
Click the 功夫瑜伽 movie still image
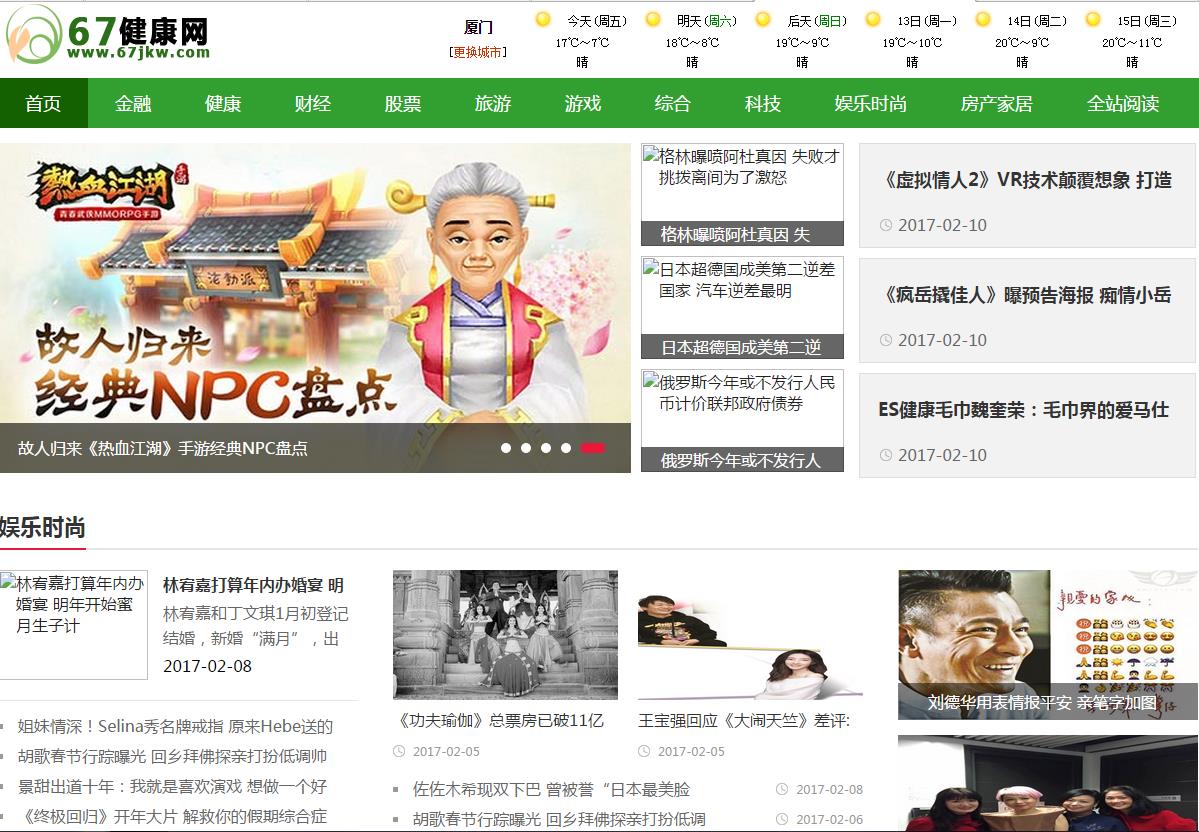click(x=505, y=635)
